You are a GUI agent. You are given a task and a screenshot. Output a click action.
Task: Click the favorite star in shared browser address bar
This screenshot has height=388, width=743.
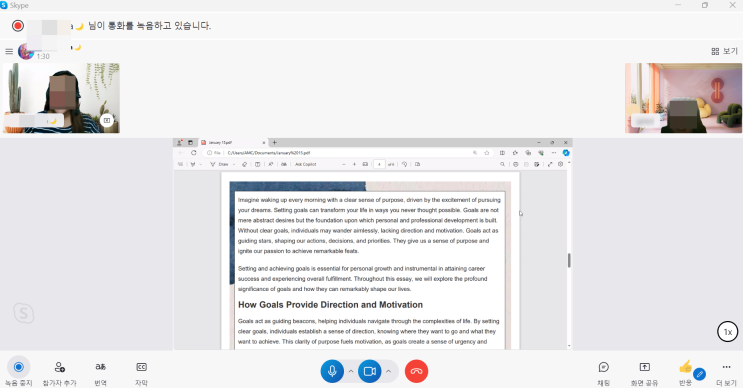[x=487, y=153]
